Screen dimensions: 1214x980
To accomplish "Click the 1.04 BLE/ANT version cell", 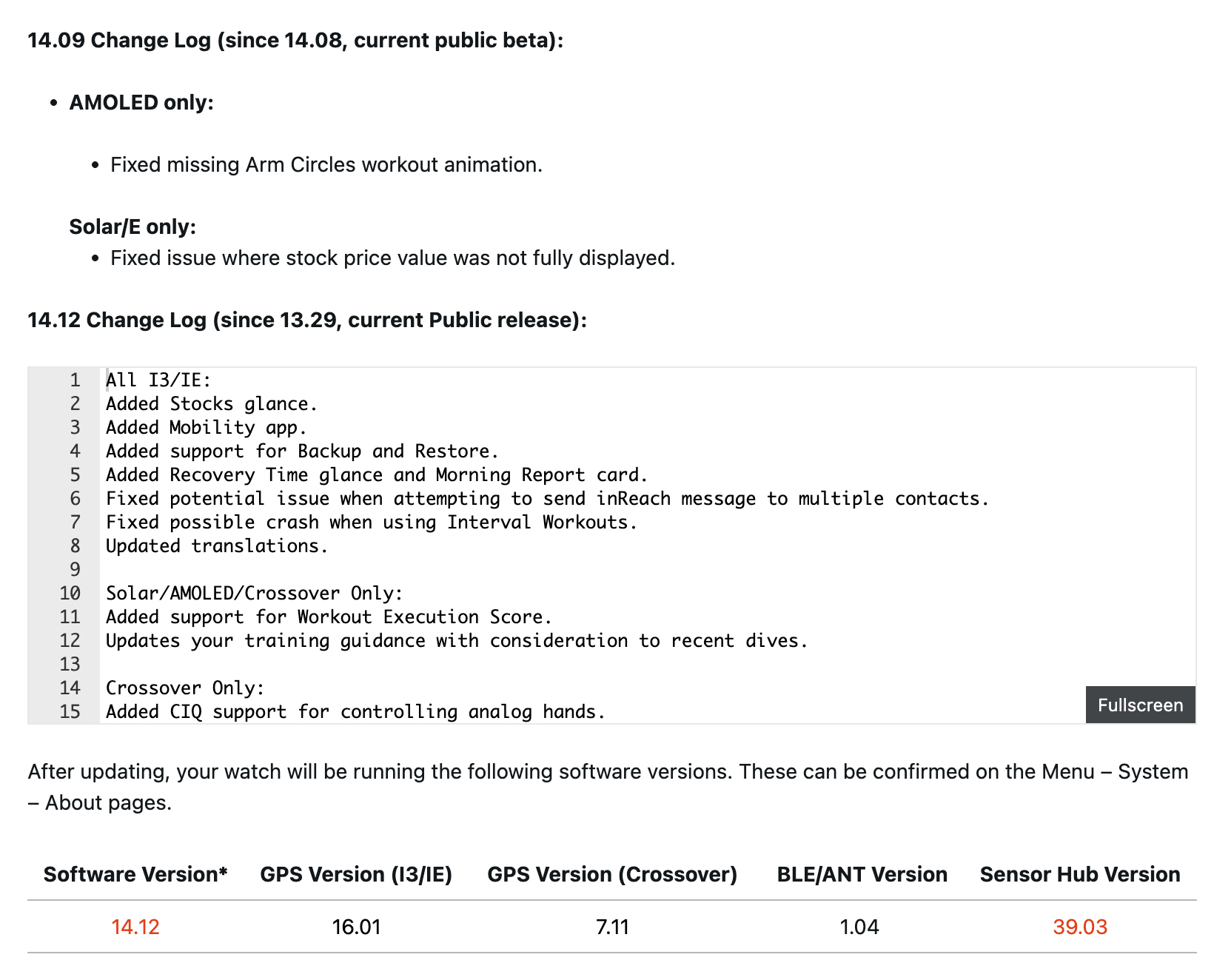I will 859,927.
